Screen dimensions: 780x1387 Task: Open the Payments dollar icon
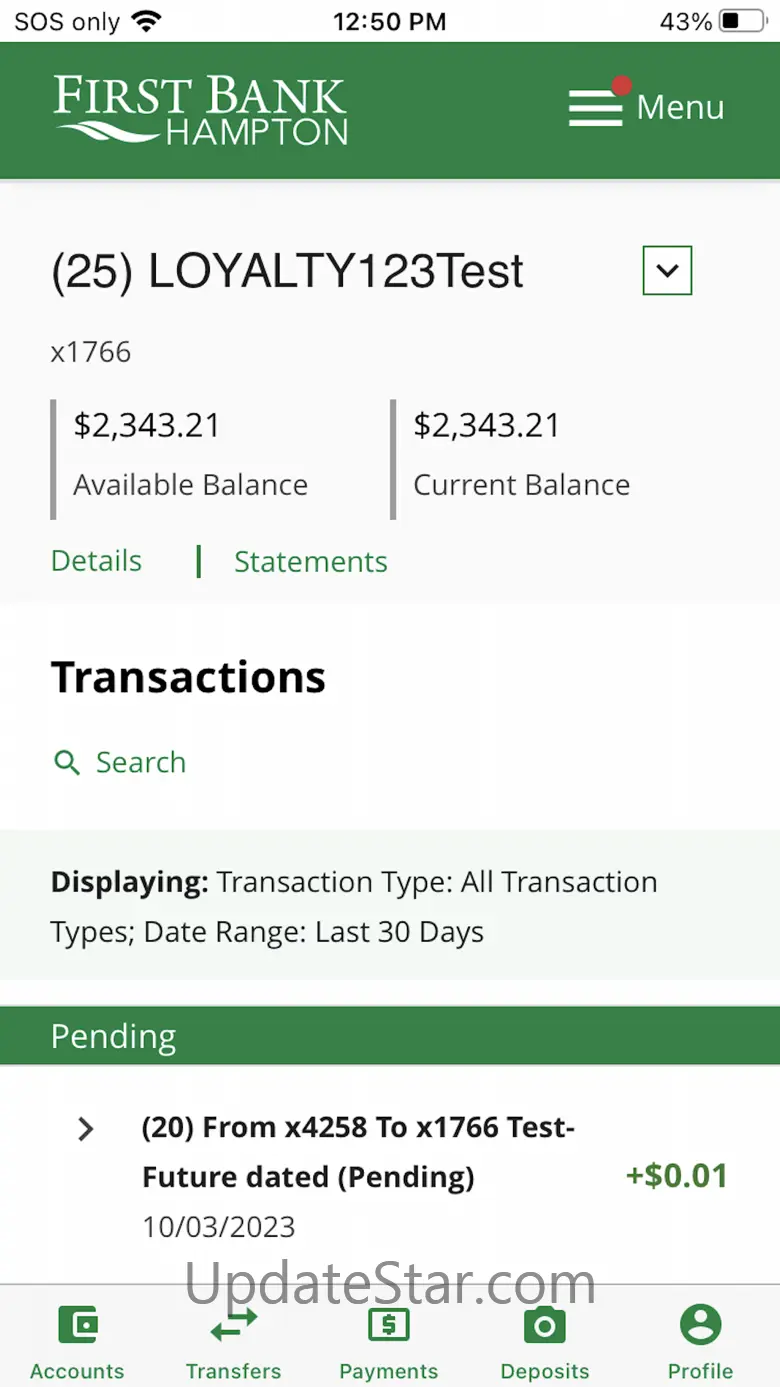point(389,1326)
